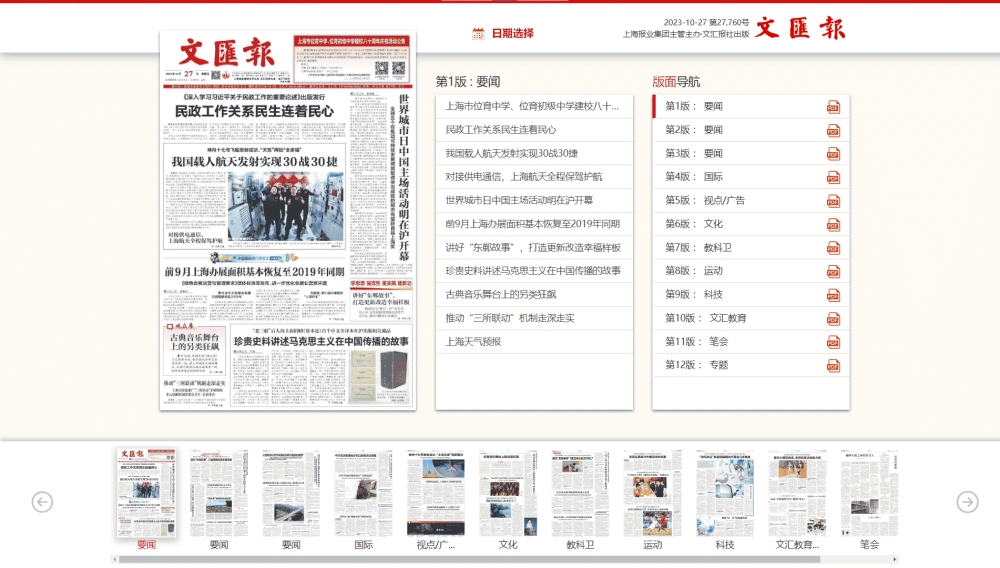Open the 笔会 page thumbnail

pos(869,492)
